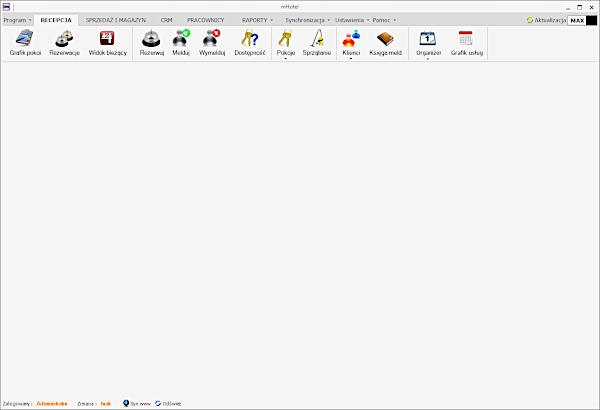Click Melduj to check in guest
The height and width of the screenshot is (410, 600).
[181, 42]
